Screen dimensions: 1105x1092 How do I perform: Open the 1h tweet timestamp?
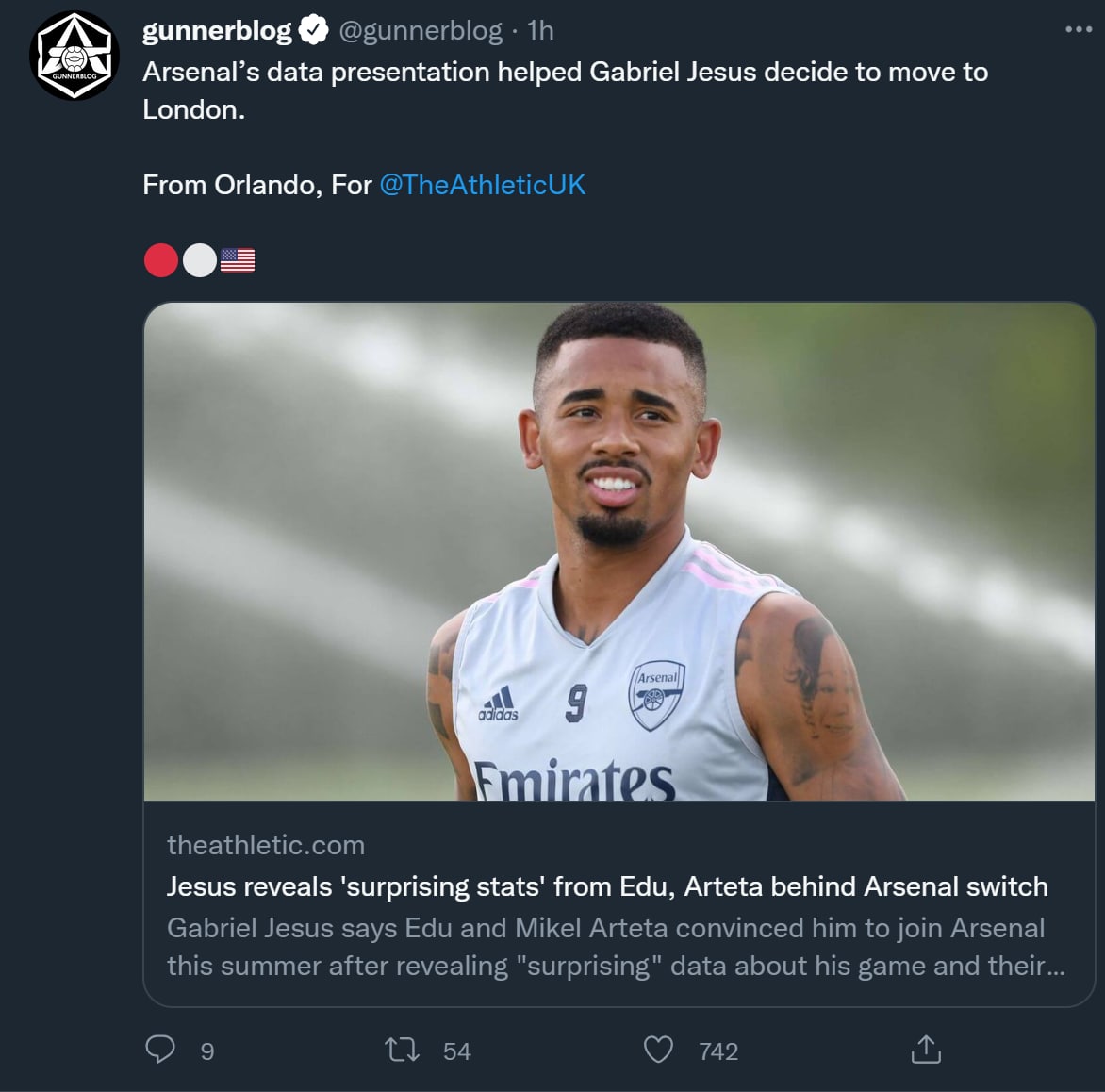pyautogui.click(x=540, y=31)
